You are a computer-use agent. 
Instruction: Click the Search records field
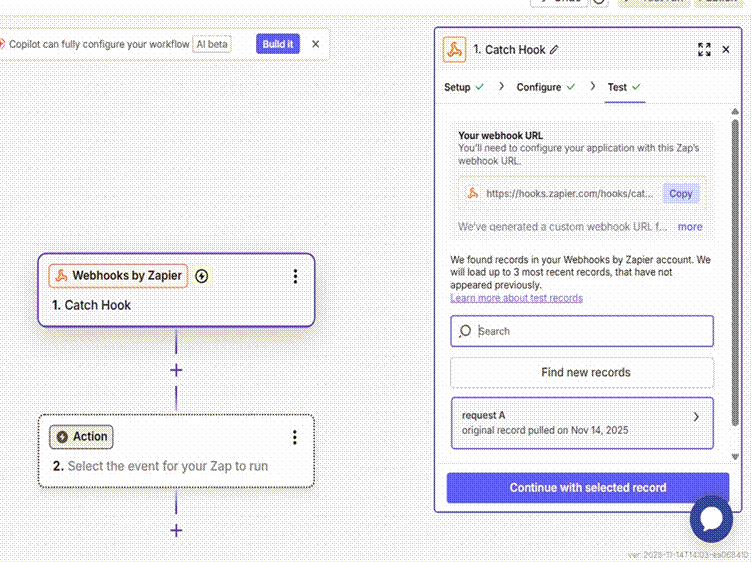(582, 331)
